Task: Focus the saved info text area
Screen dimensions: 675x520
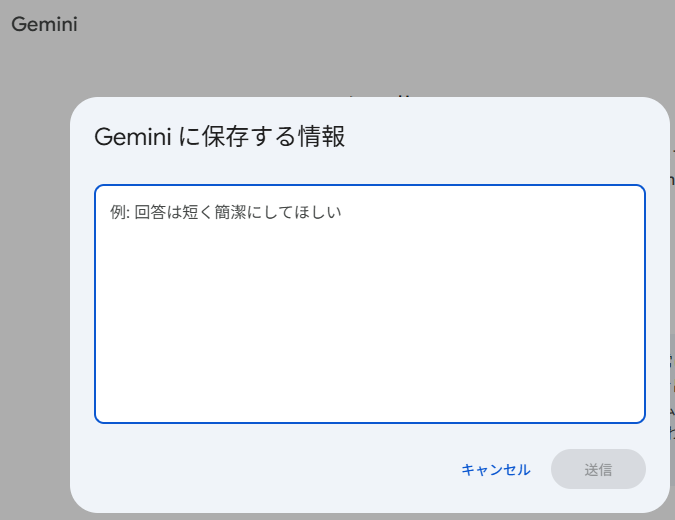Action: click(x=369, y=303)
